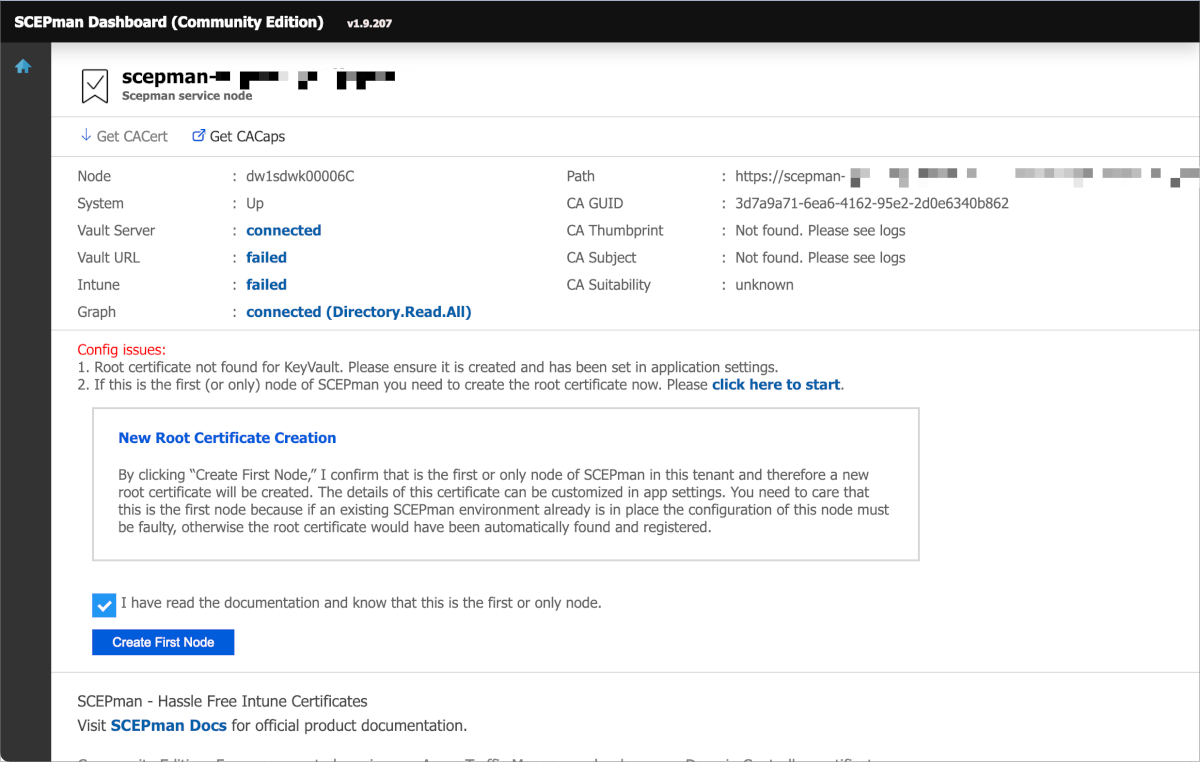Click the Vault URL 'failed' status
The image size is (1200, 762).
pos(266,257)
